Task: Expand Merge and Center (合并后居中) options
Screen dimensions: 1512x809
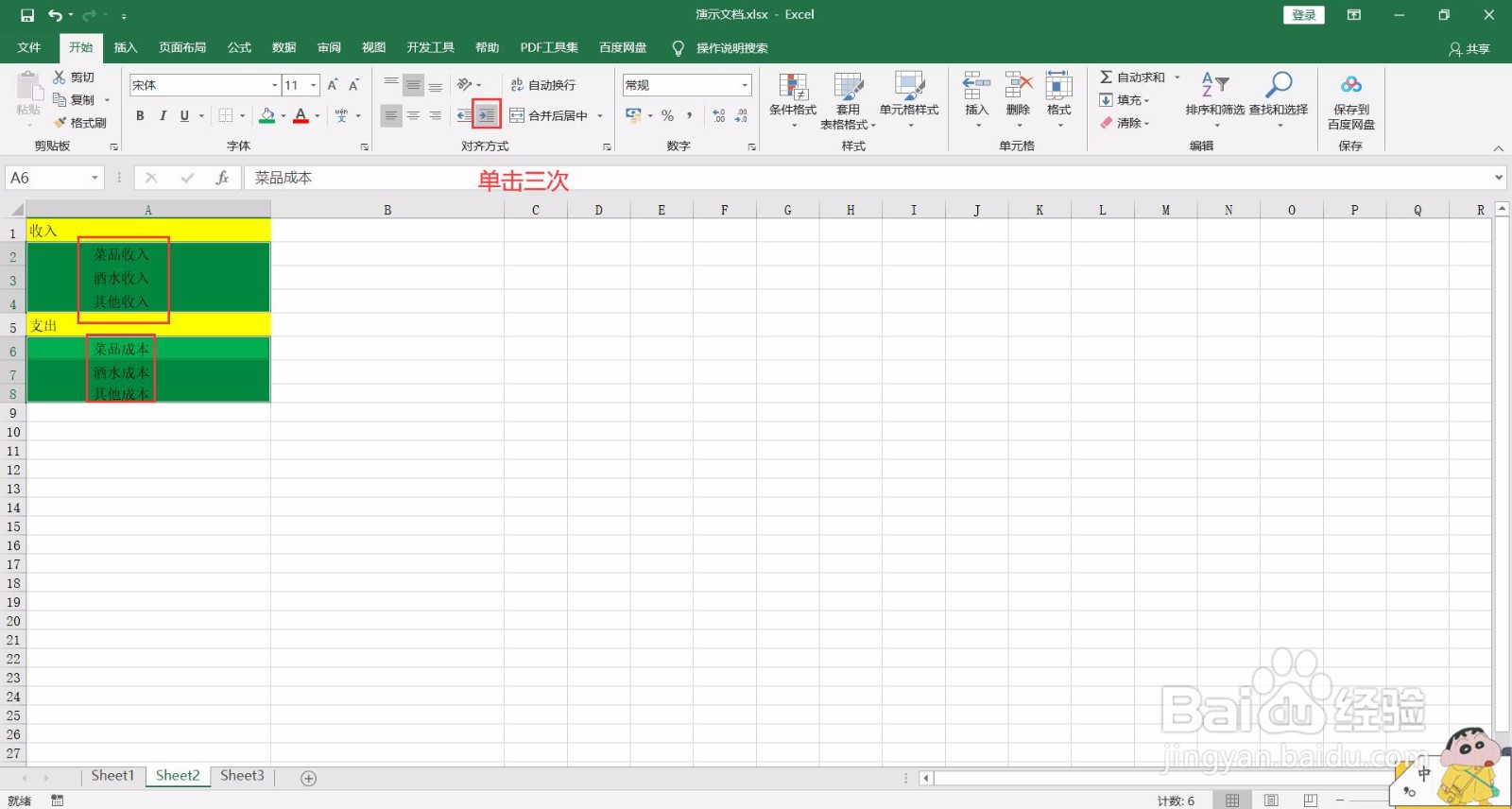Action: coord(600,115)
